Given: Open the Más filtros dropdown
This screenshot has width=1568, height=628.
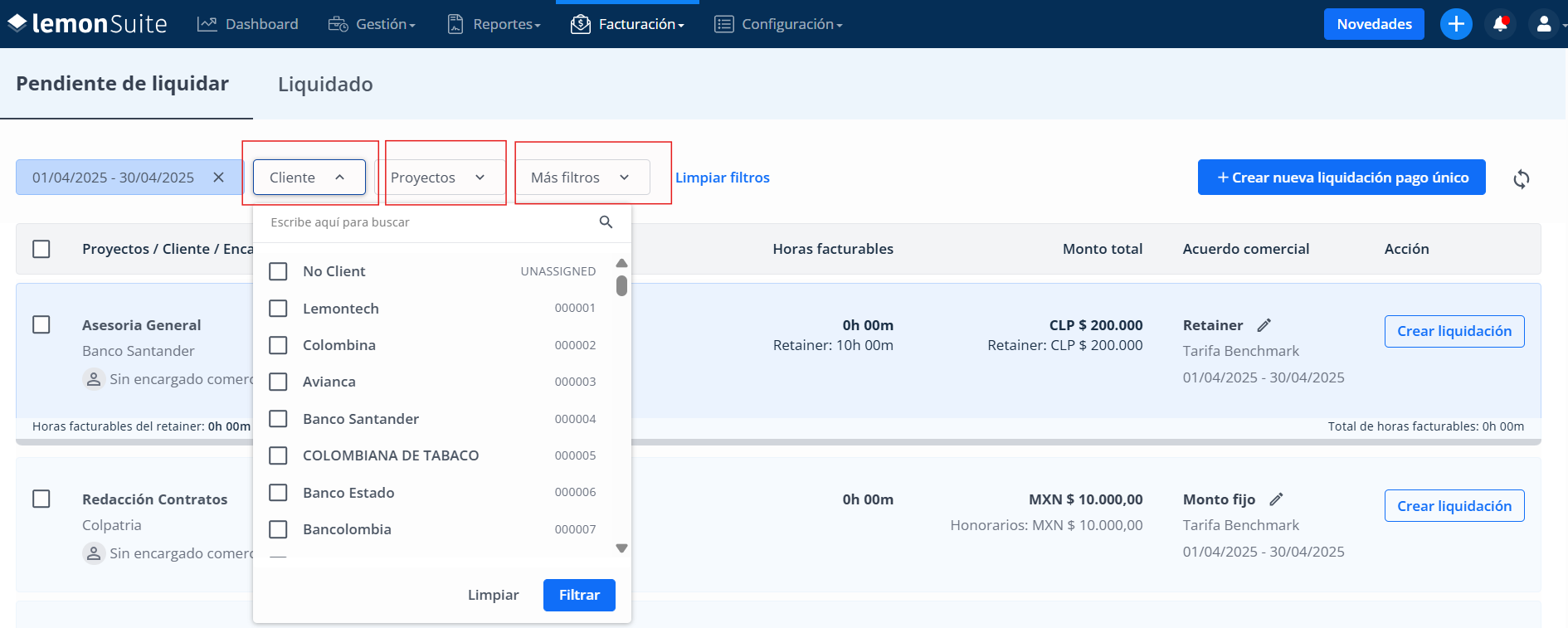Looking at the screenshot, I should 582,178.
